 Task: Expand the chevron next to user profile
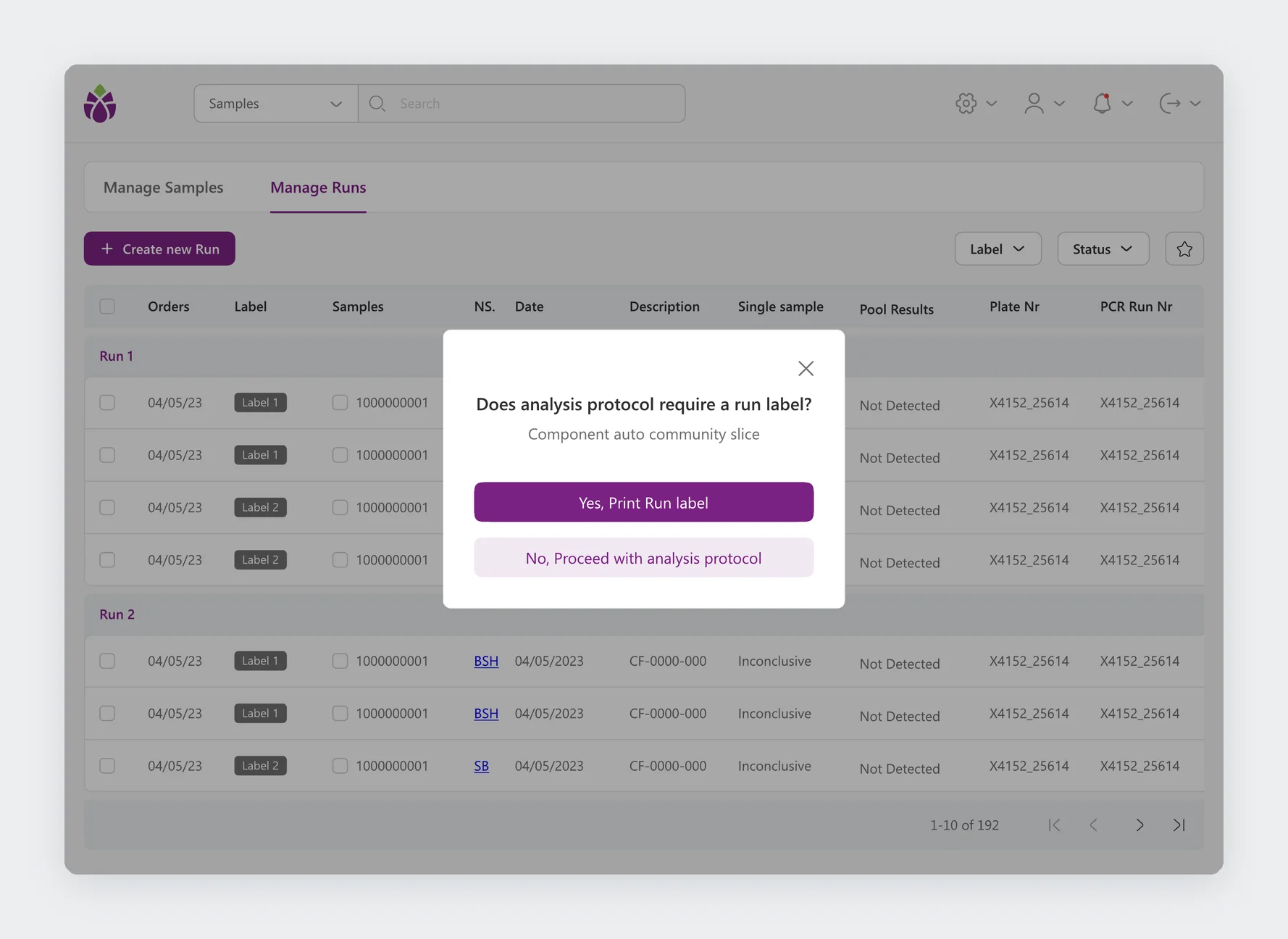click(x=1060, y=103)
